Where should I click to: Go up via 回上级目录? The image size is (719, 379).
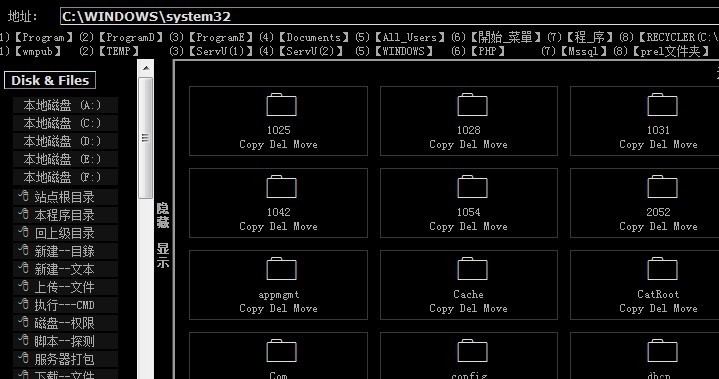click(x=66, y=233)
